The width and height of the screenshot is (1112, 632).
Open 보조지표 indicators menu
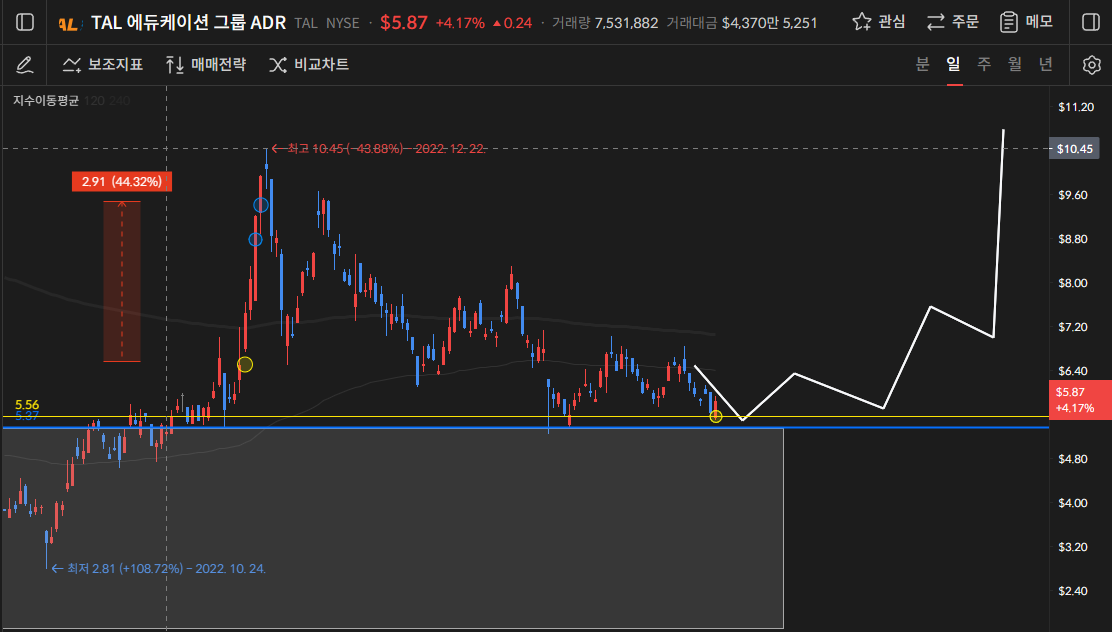point(103,65)
